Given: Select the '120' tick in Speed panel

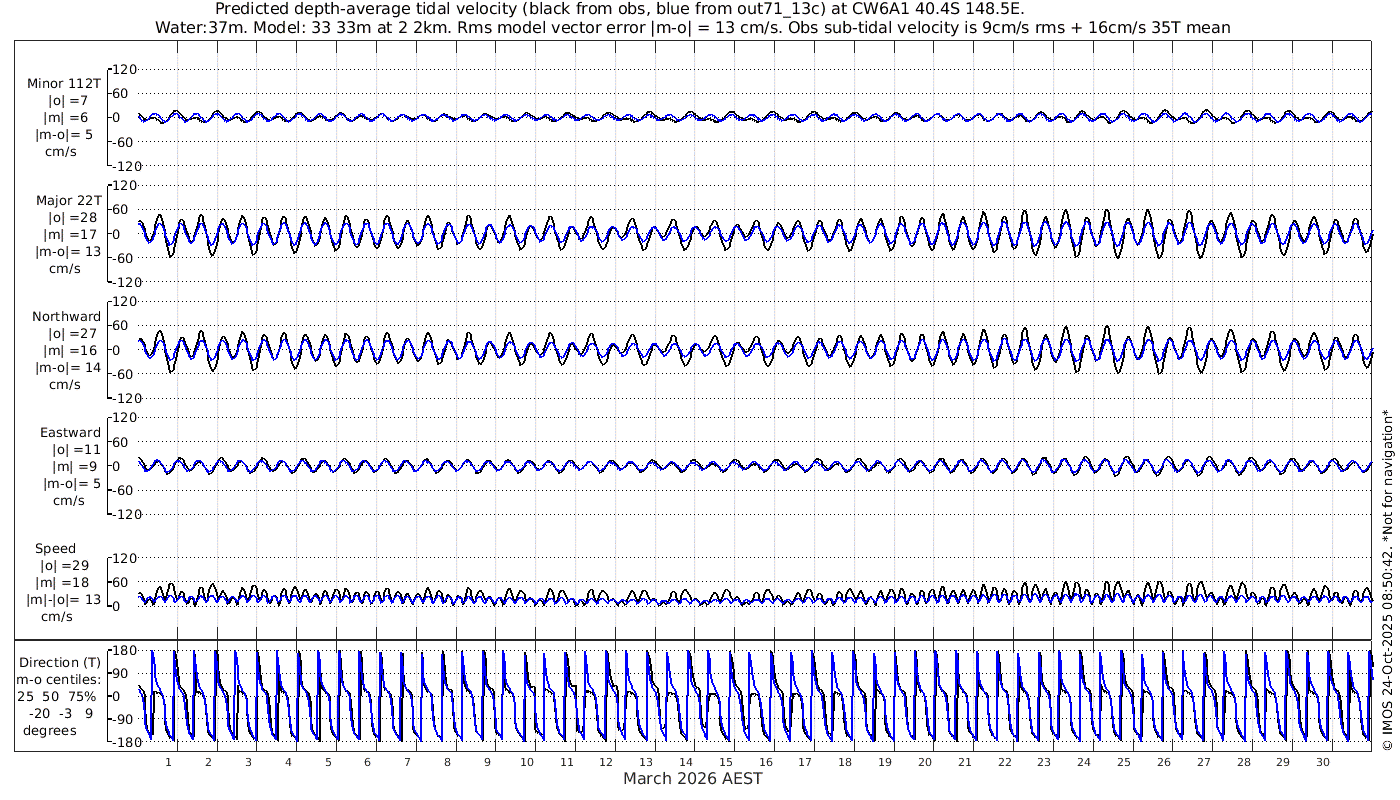Looking at the screenshot, I should [123, 558].
